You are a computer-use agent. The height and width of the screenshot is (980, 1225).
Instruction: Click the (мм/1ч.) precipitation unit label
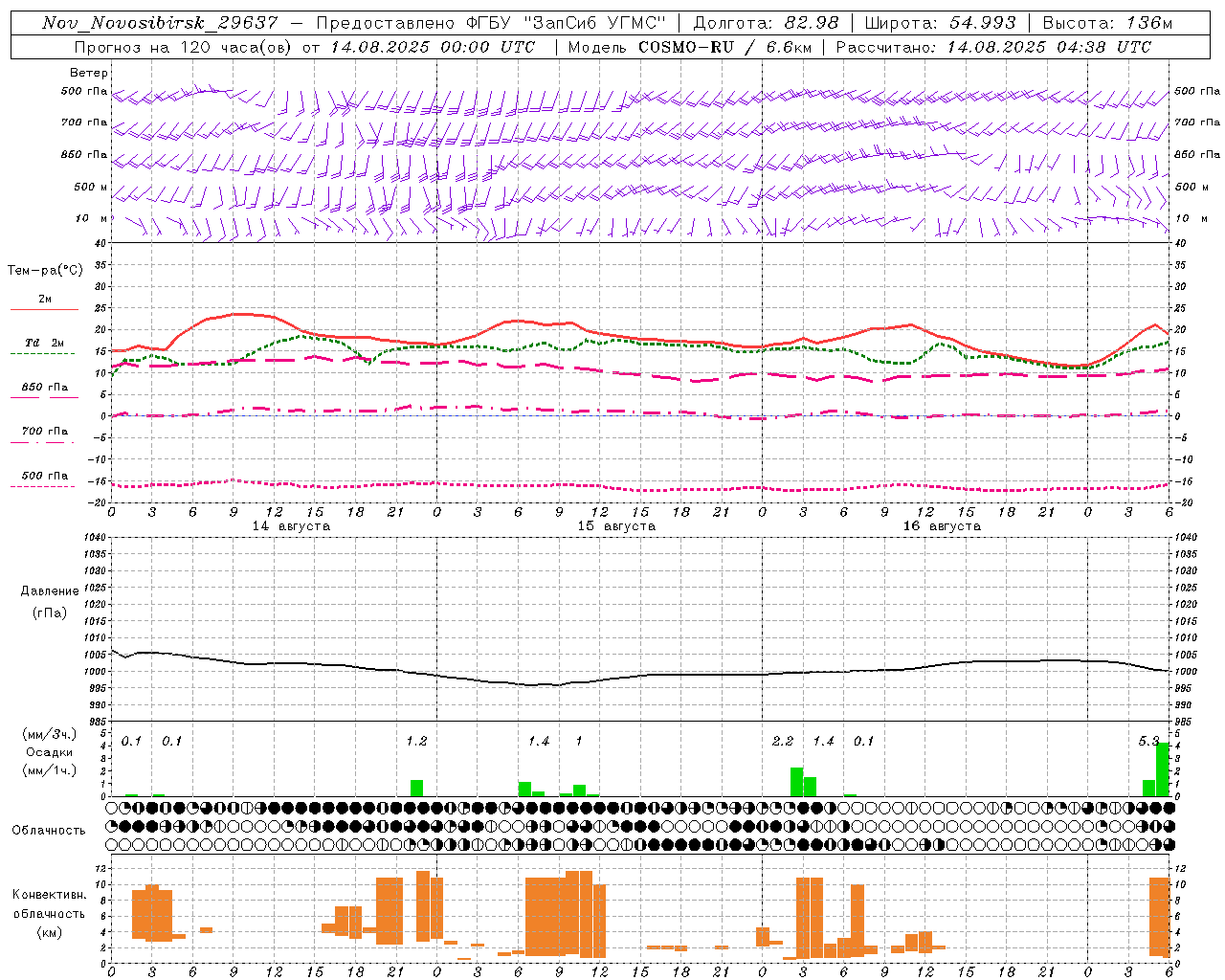[x=50, y=769]
